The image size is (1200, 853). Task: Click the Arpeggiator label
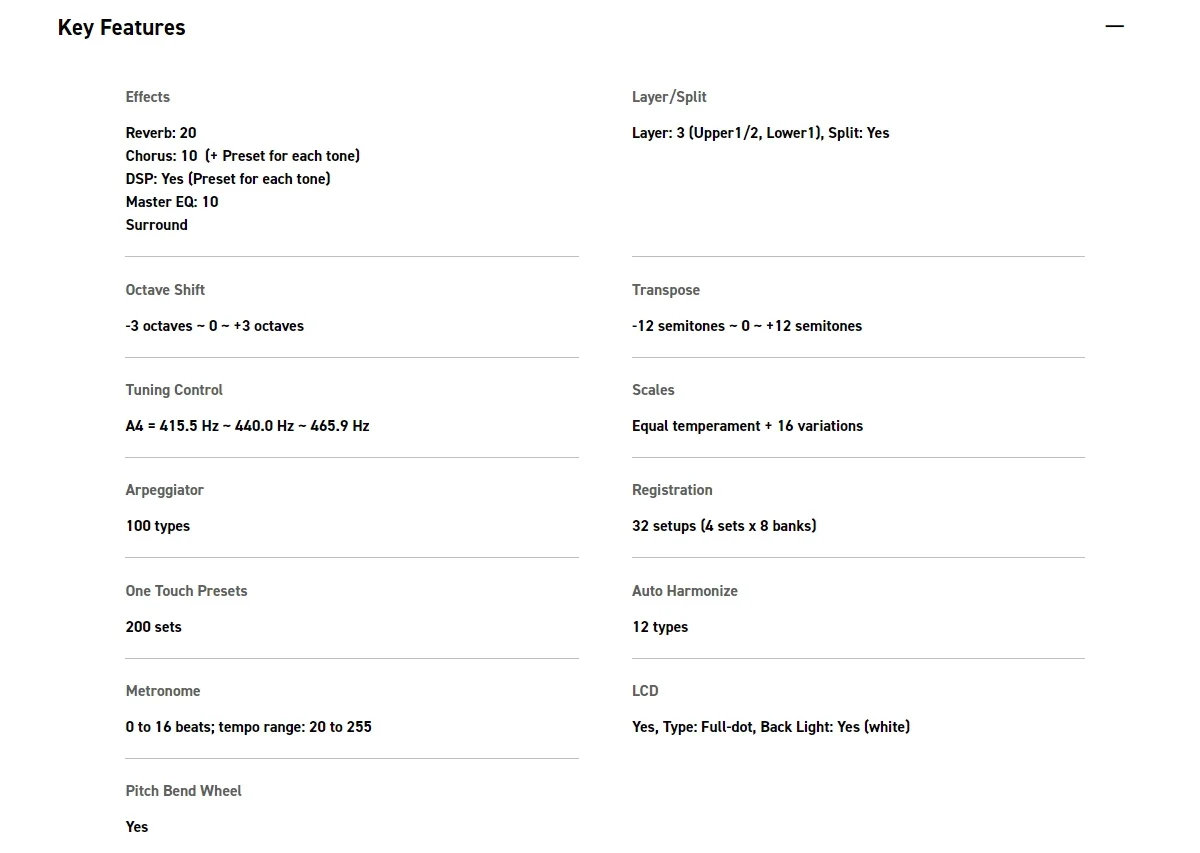coord(165,490)
